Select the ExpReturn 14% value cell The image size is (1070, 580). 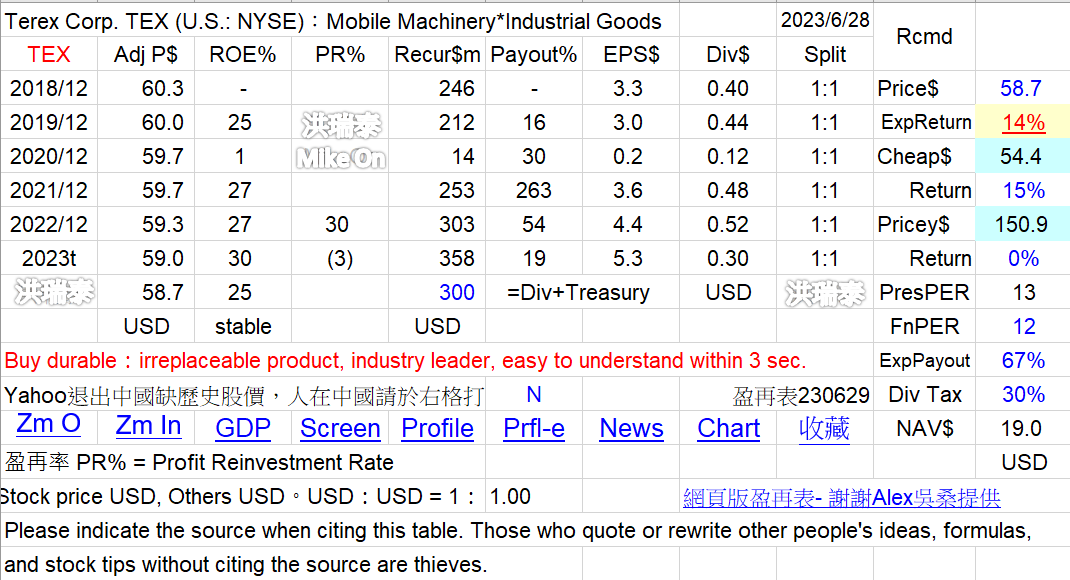click(x=1023, y=122)
